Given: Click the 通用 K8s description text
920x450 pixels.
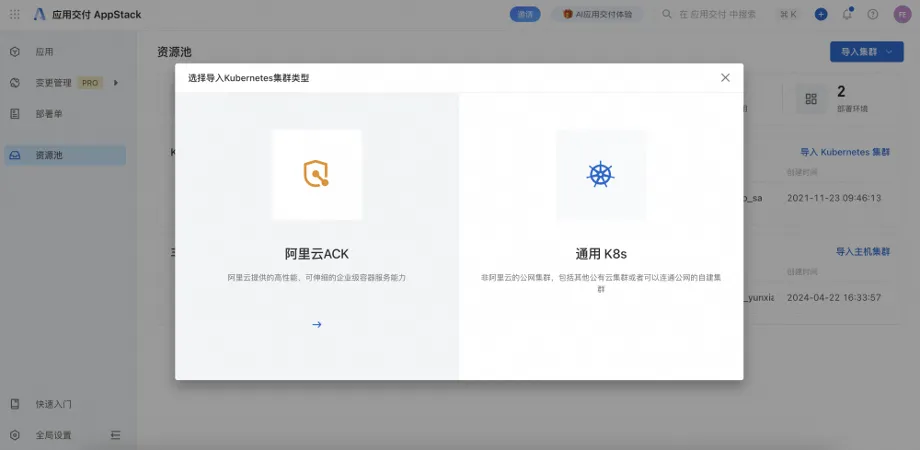Looking at the screenshot, I should 601,283.
